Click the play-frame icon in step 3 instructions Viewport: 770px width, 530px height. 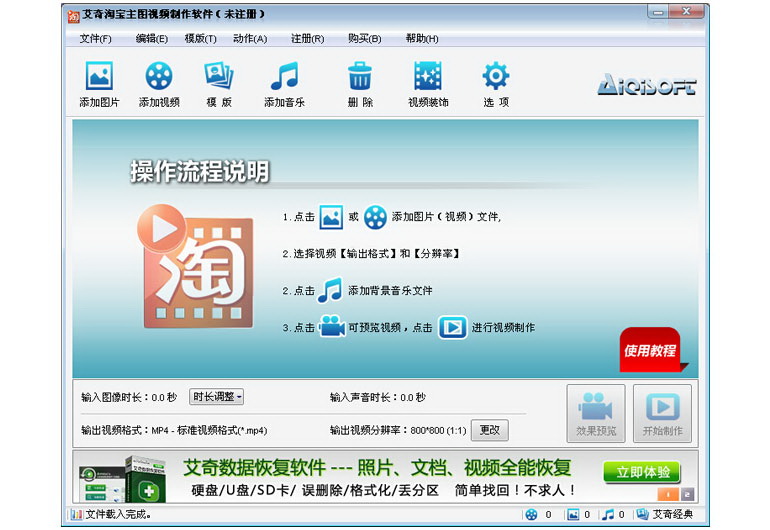tap(452, 327)
